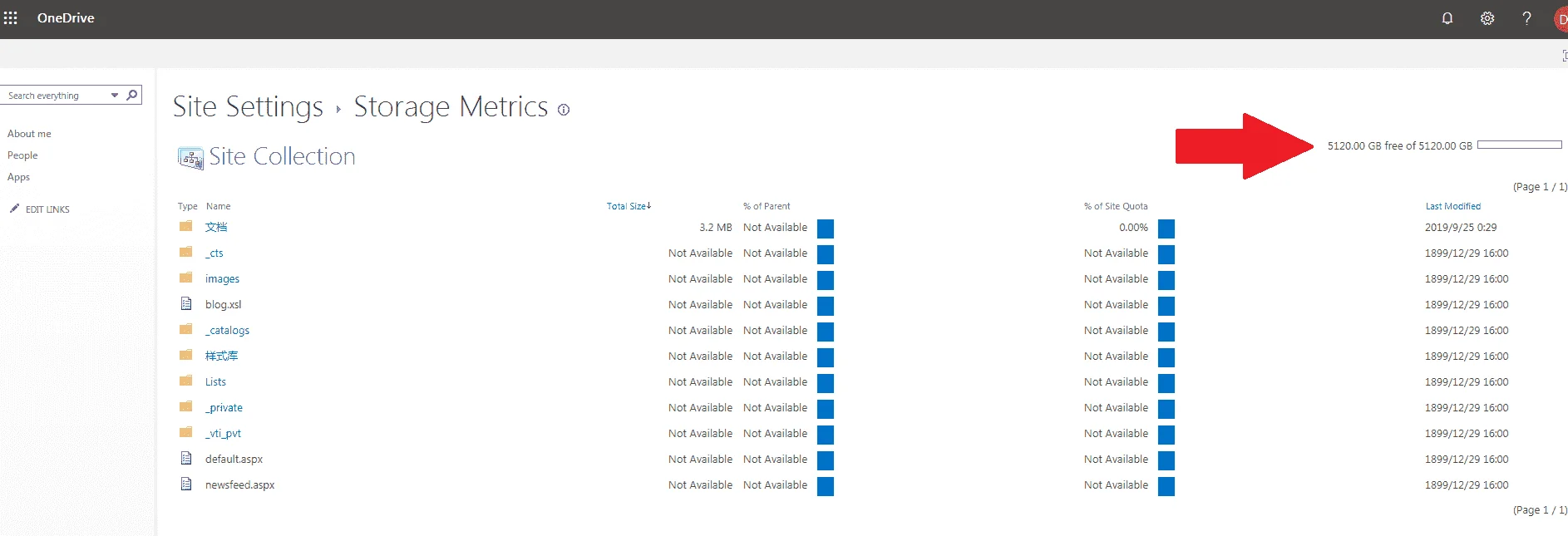This screenshot has width=1568, height=536.
Task: Open About me in sidebar
Action: (x=29, y=134)
